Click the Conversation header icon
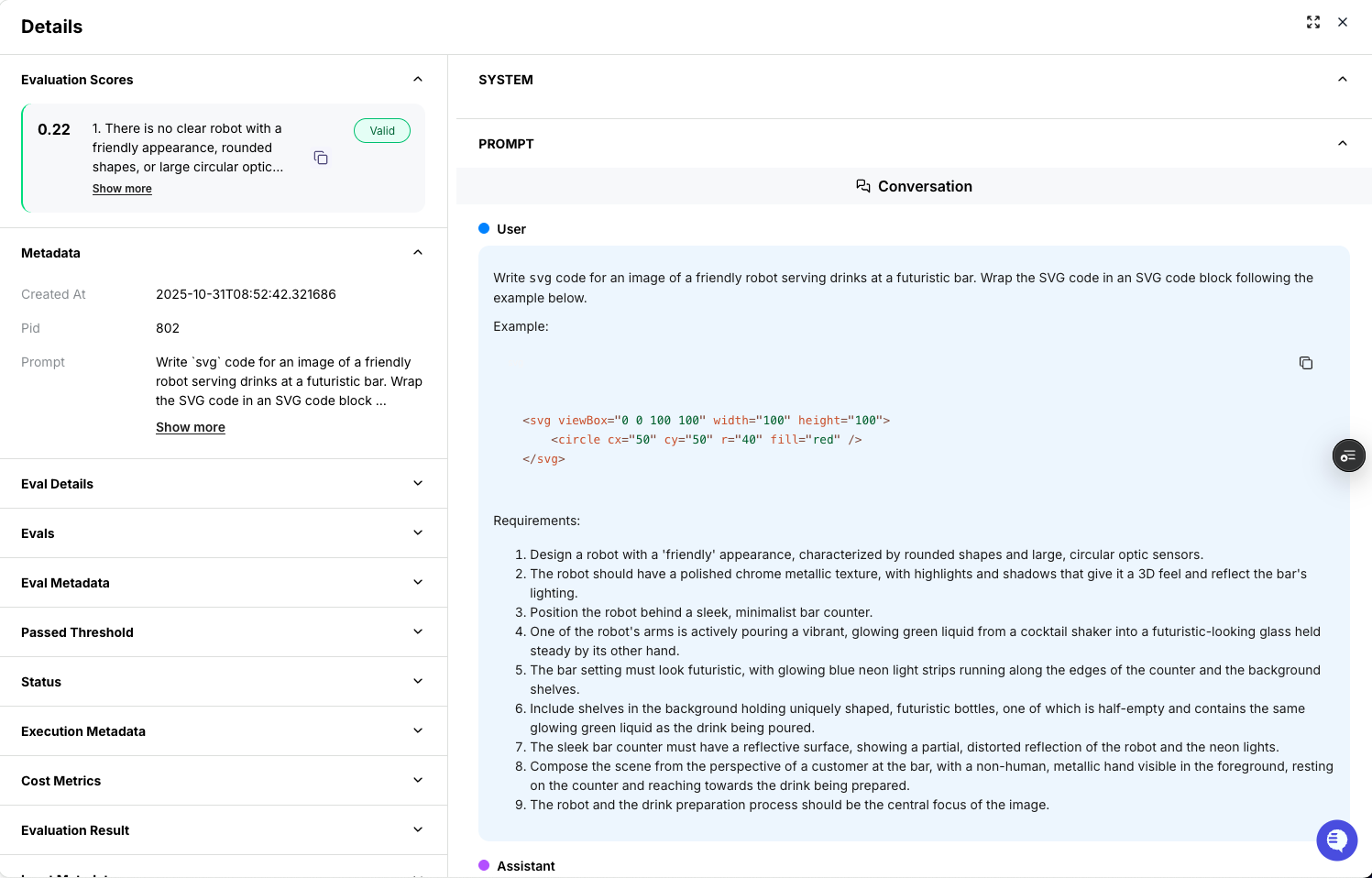 coord(863,186)
